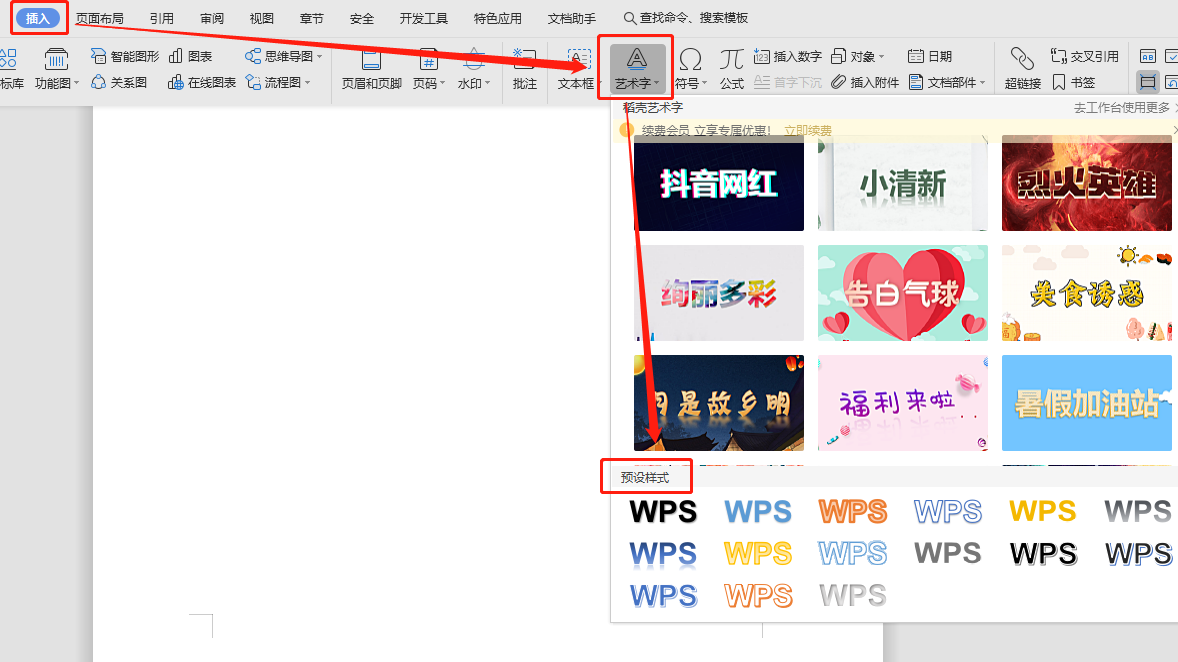The height and width of the screenshot is (662, 1178).
Task: Expand the 艺术字 dropdown arrow
Action: pyautogui.click(x=657, y=83)
